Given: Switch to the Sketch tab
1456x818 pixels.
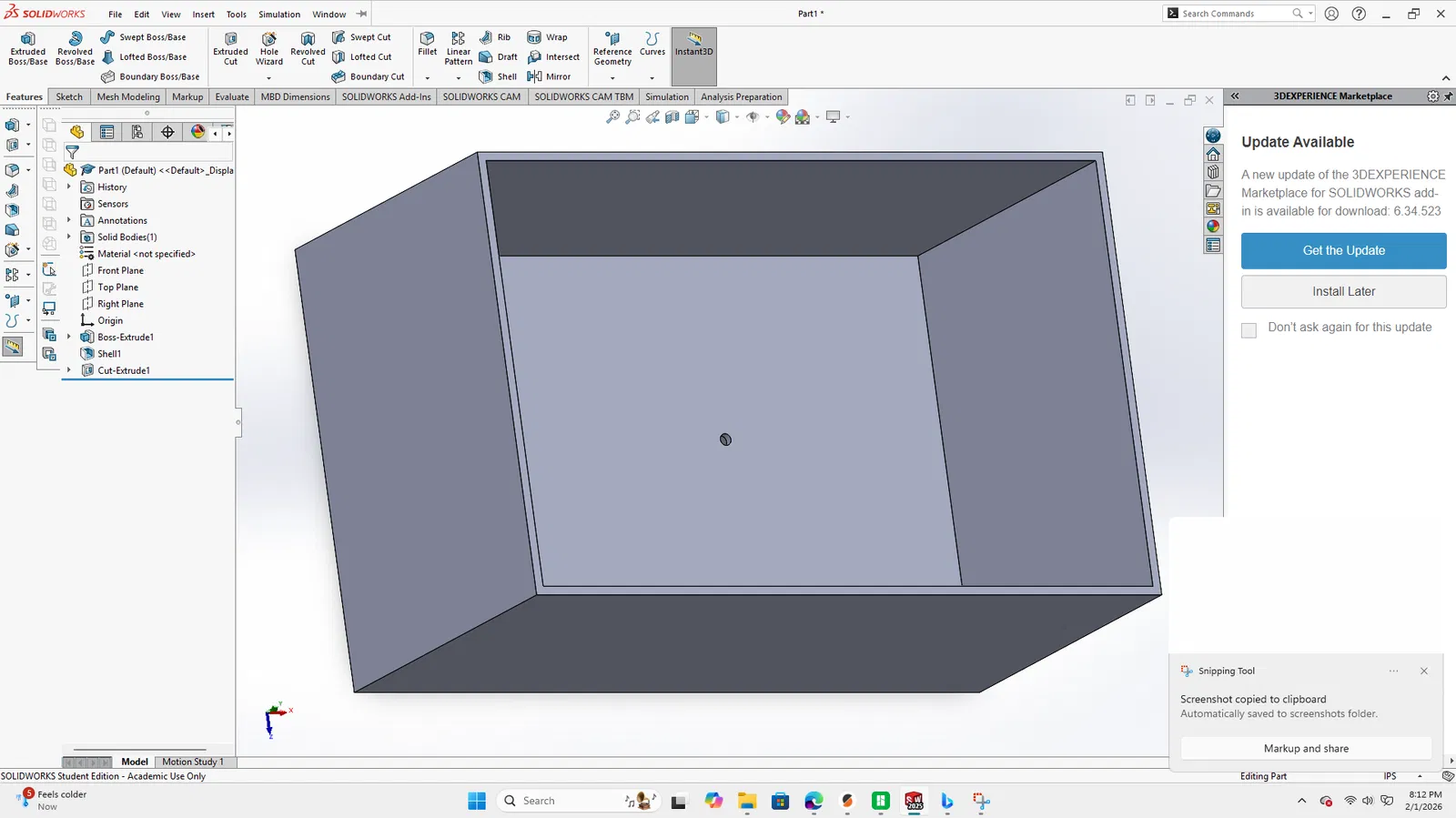Looking at the screenshot, I should 69,97.
